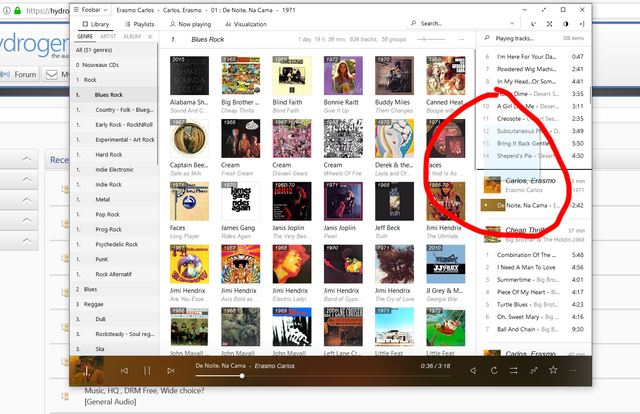Open the three-dot menu beside the size slider

coord(461,39)
